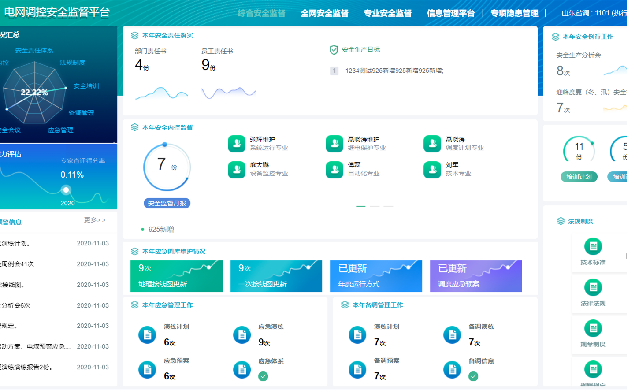Click green checkmark in the backup-dispatch panel
Screen dimensions: 627x390
pyautogui.click(x=473, y=376)
